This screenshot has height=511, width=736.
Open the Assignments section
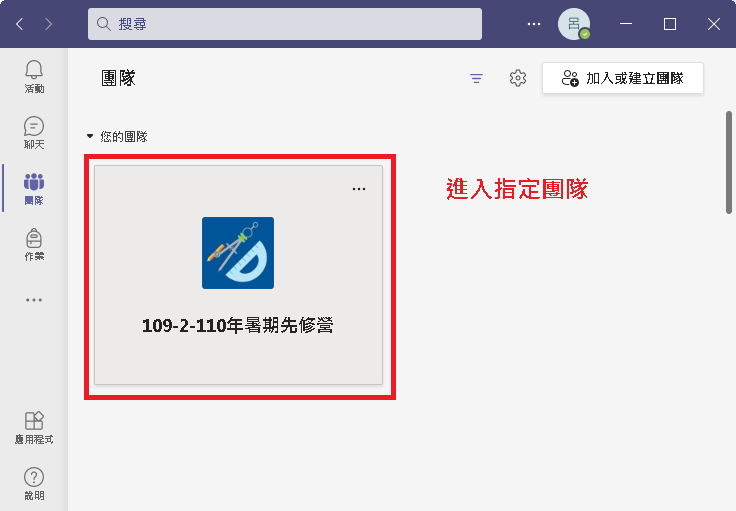coord(34,244)
